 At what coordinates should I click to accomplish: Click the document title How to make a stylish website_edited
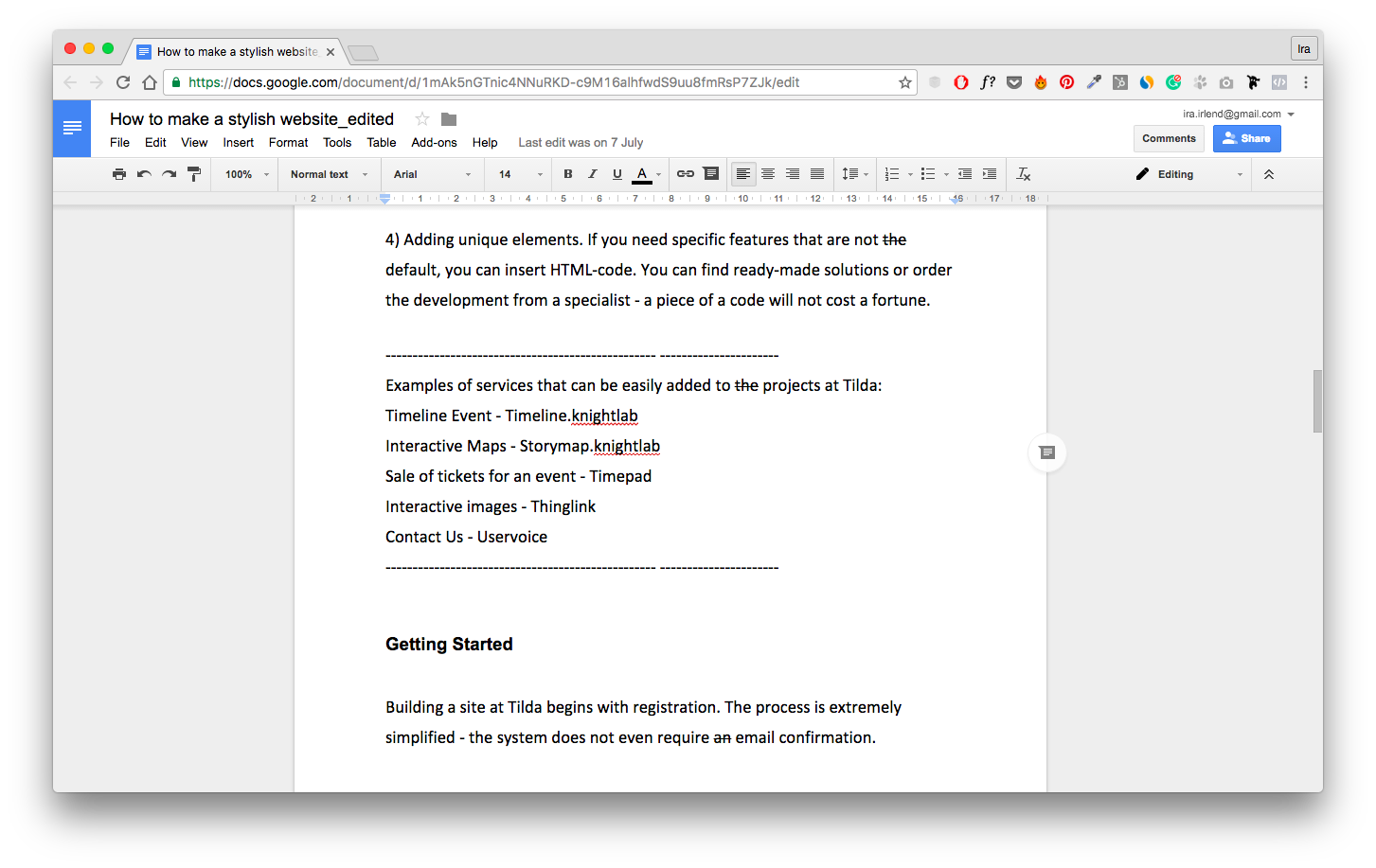(x=252, y=119)
